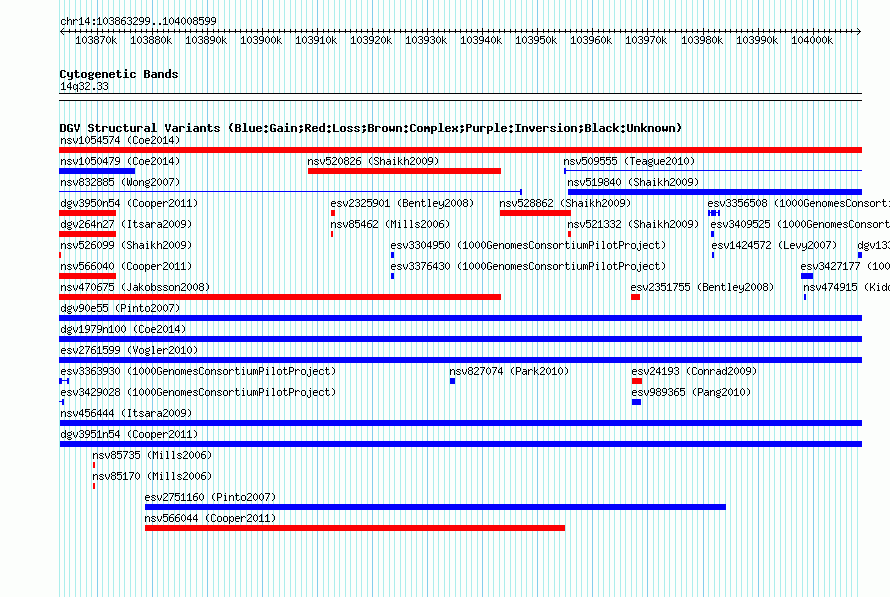Click the red dgv264n27 bar
Viewport: 890px width, 597px height.
click(x=87, y=234)
